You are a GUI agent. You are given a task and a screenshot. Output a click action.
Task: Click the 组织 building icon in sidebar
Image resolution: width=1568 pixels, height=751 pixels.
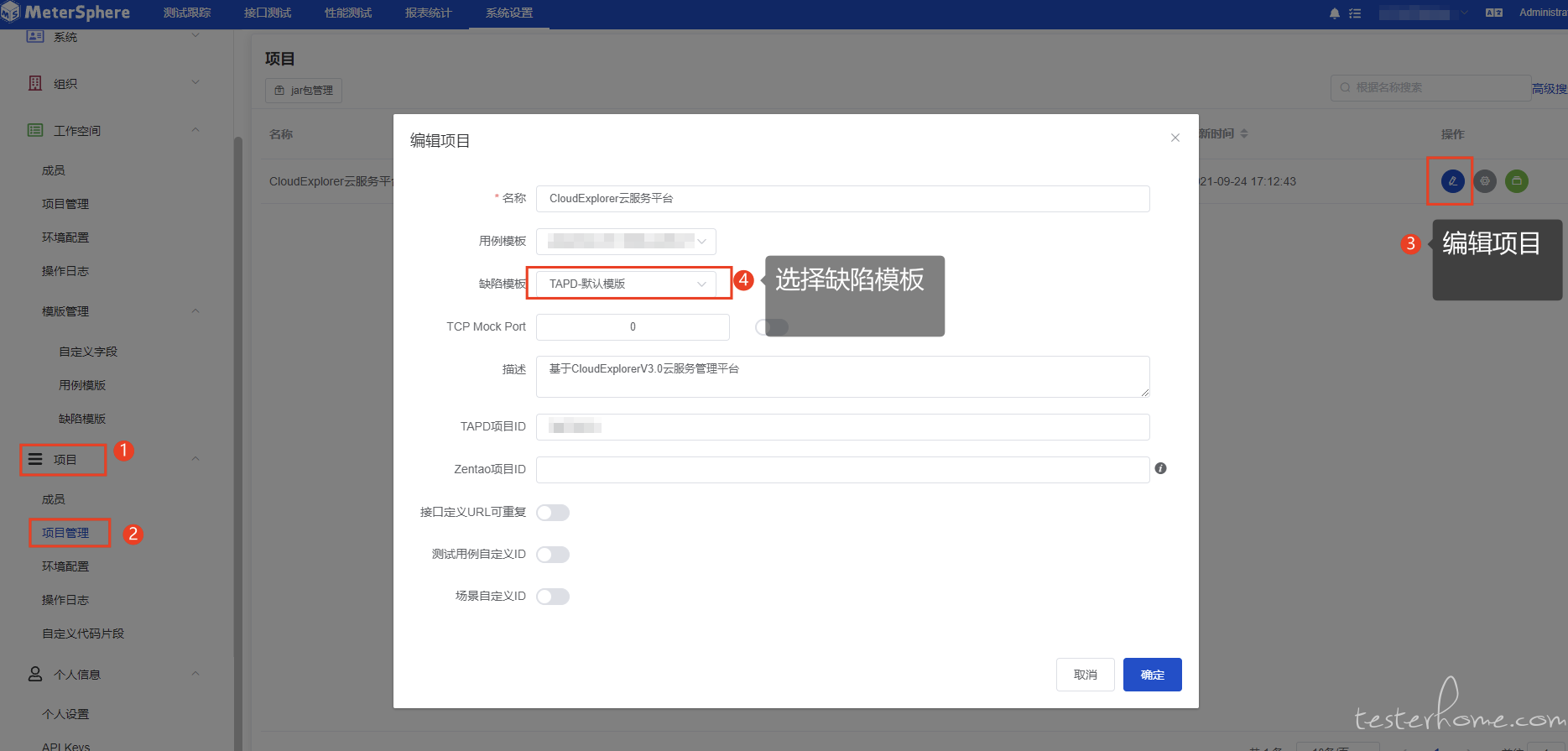35,83
